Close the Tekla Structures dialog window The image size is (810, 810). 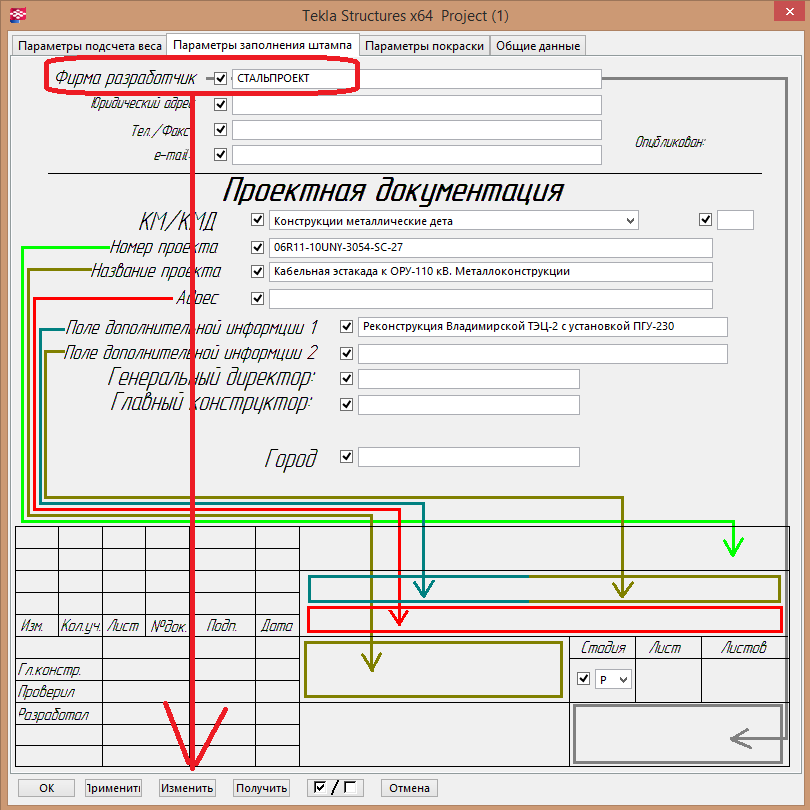pyautogui.click(x=789, y=11)
